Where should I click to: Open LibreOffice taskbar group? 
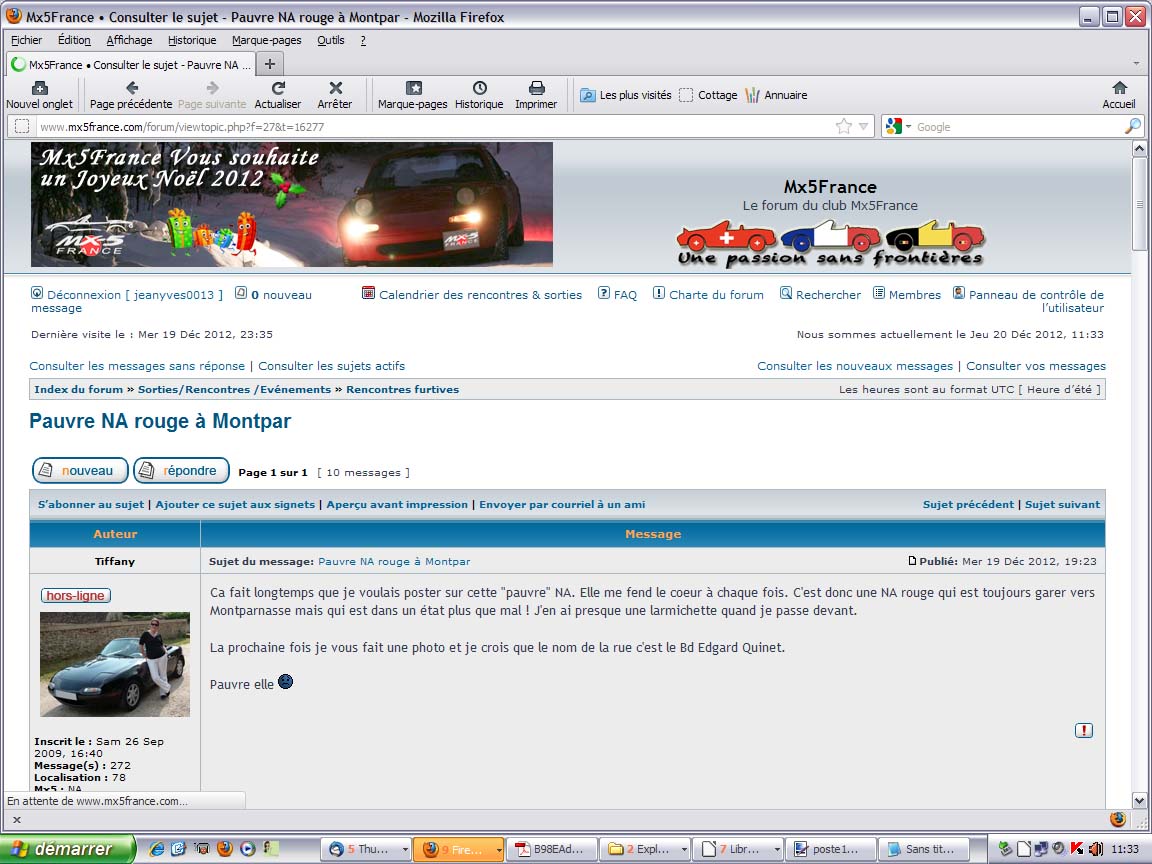[737, 849]
